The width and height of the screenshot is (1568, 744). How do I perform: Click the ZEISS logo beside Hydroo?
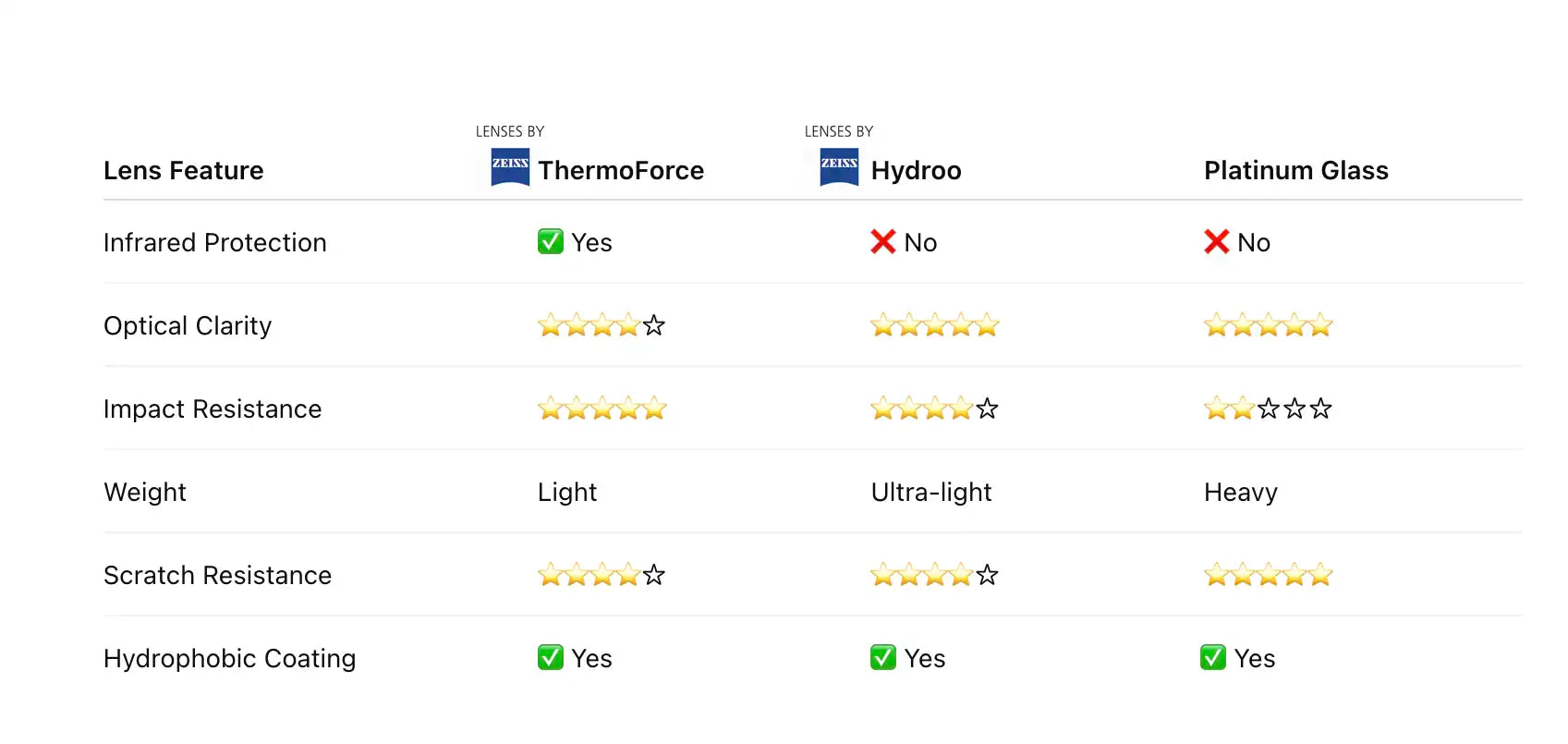pyautogui.click(x=839, y=166)
